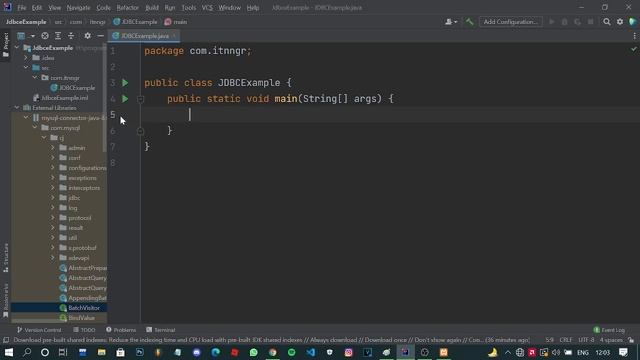Fold the main method at line 4
640x360 pixels.
[140, 99]
